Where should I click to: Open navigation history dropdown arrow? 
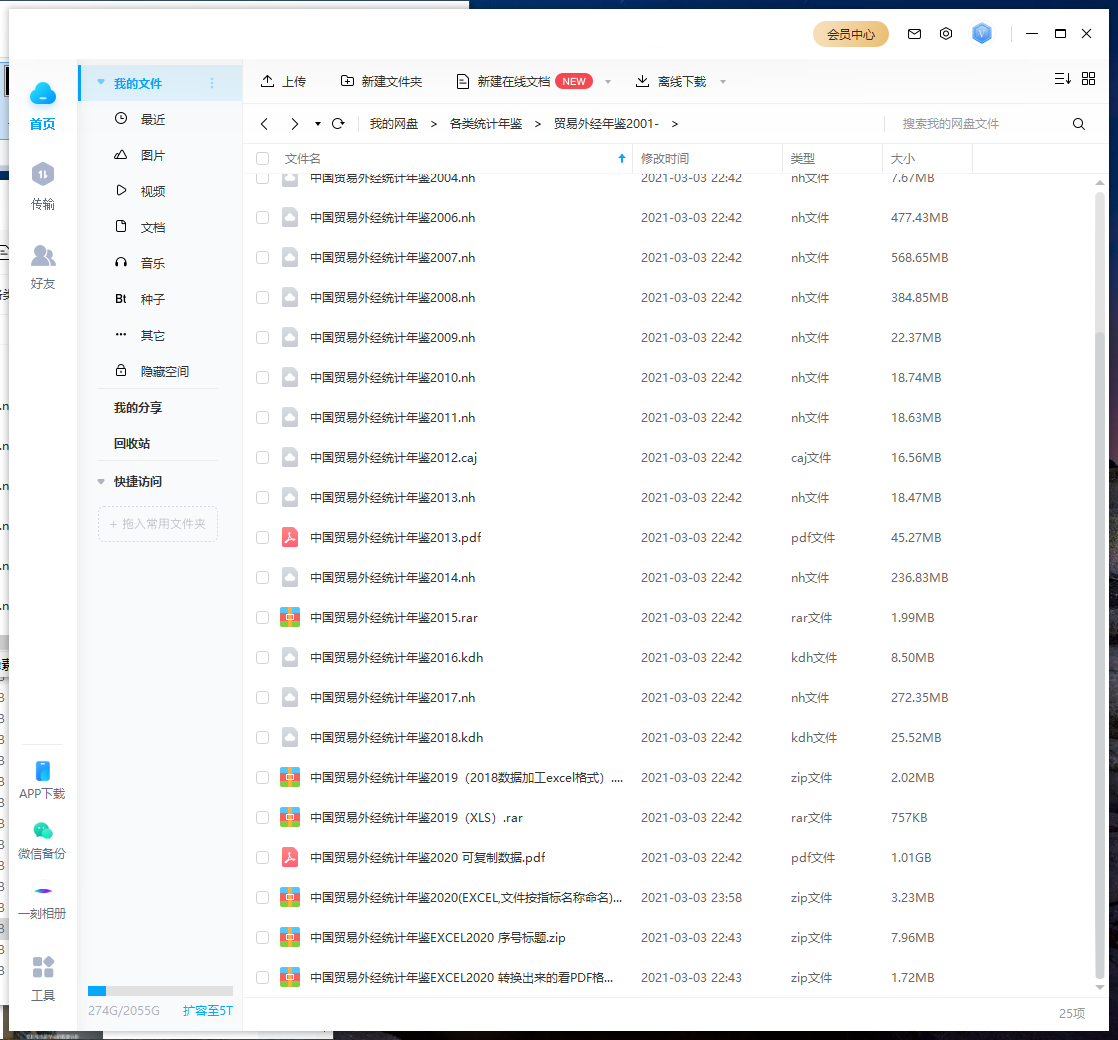coord(317,124)
